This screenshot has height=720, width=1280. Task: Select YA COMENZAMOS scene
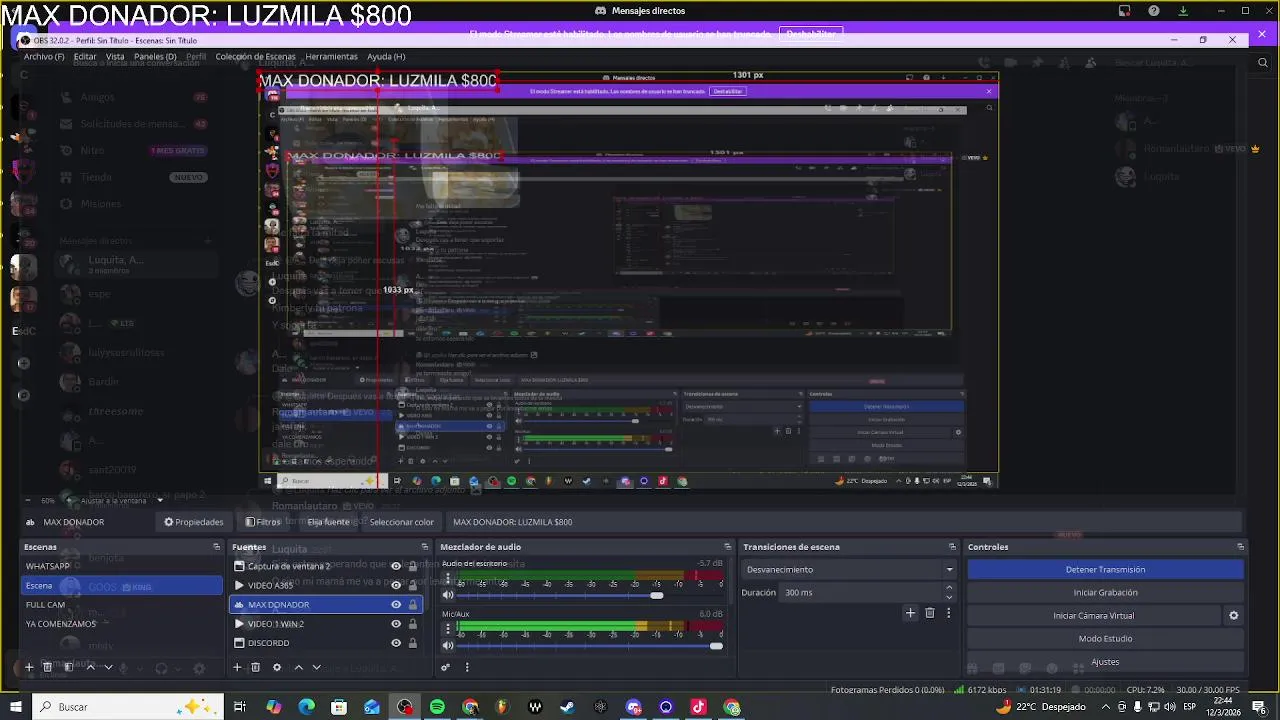[x=122, y=624]
